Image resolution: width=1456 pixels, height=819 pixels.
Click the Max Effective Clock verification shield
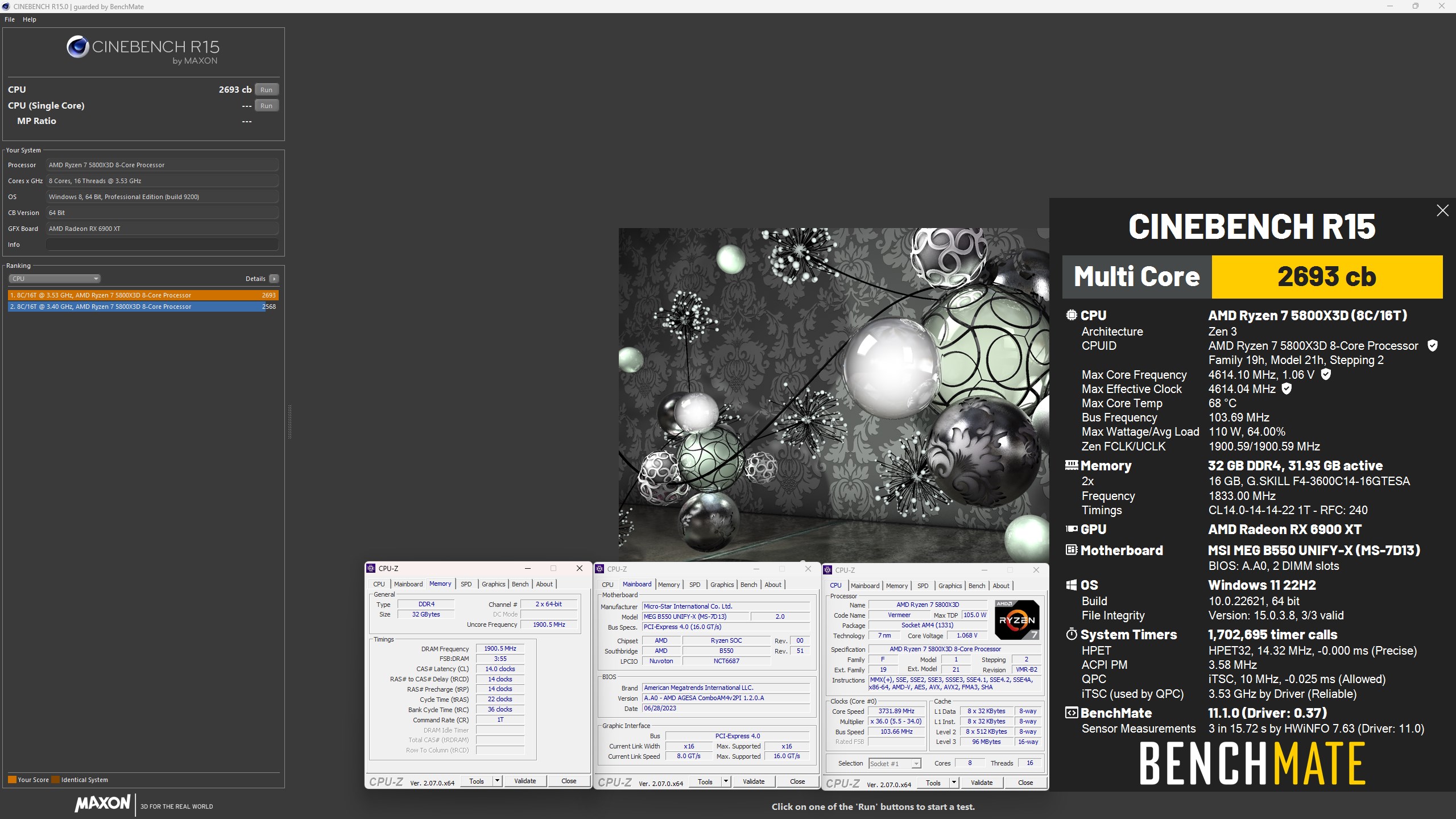[1287, 389]
